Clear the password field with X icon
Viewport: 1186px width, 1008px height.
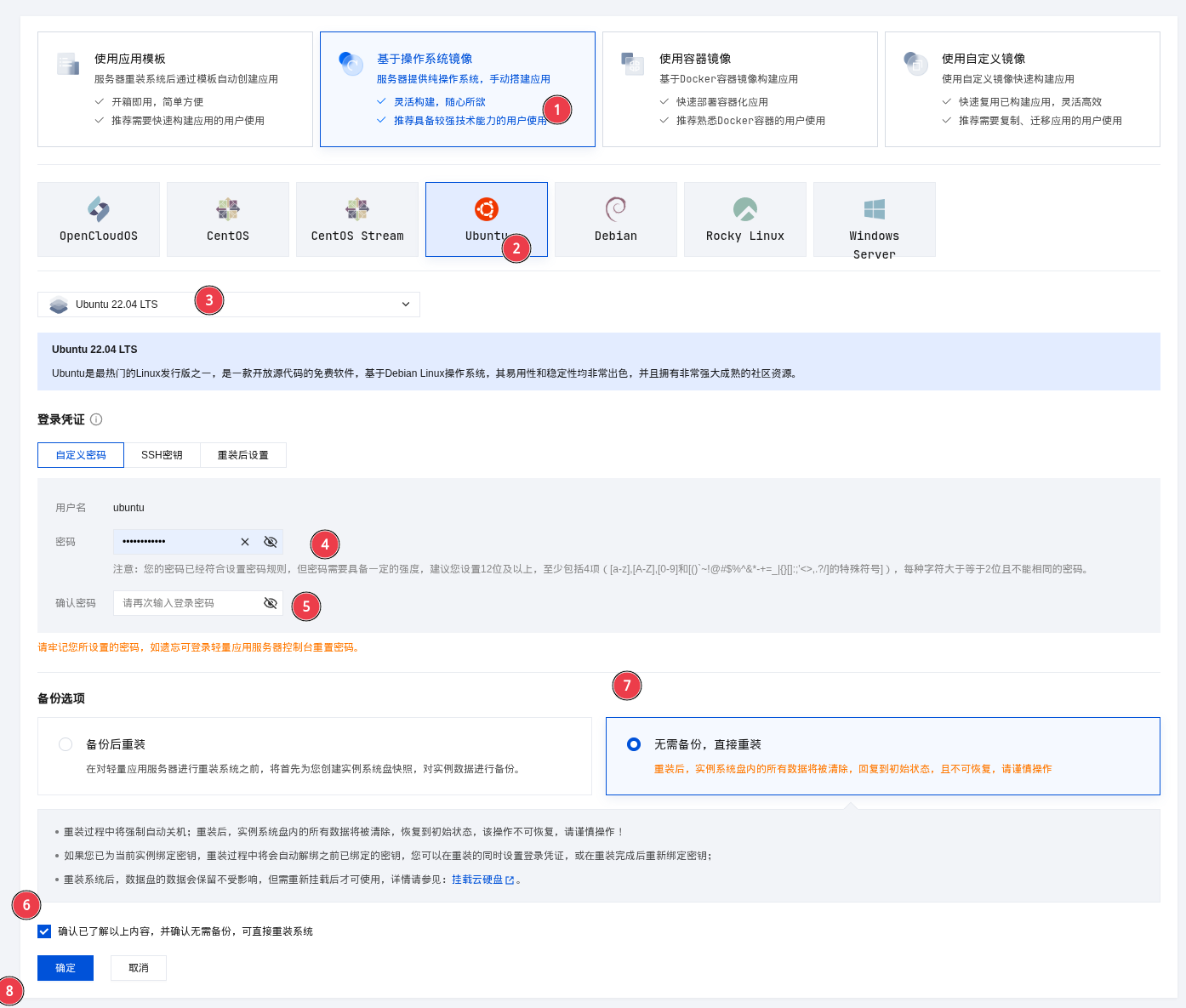245,542
